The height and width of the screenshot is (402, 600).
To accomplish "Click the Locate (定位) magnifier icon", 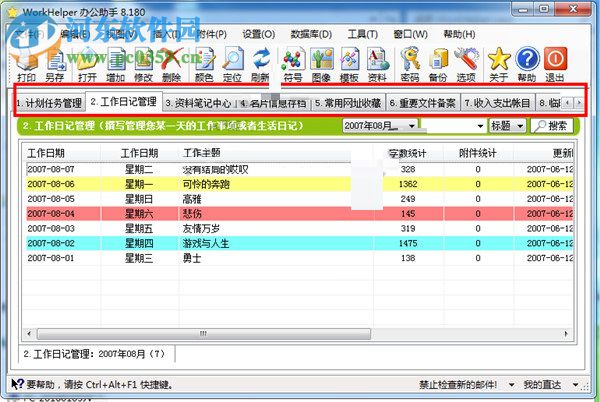I will click(232, 65).
